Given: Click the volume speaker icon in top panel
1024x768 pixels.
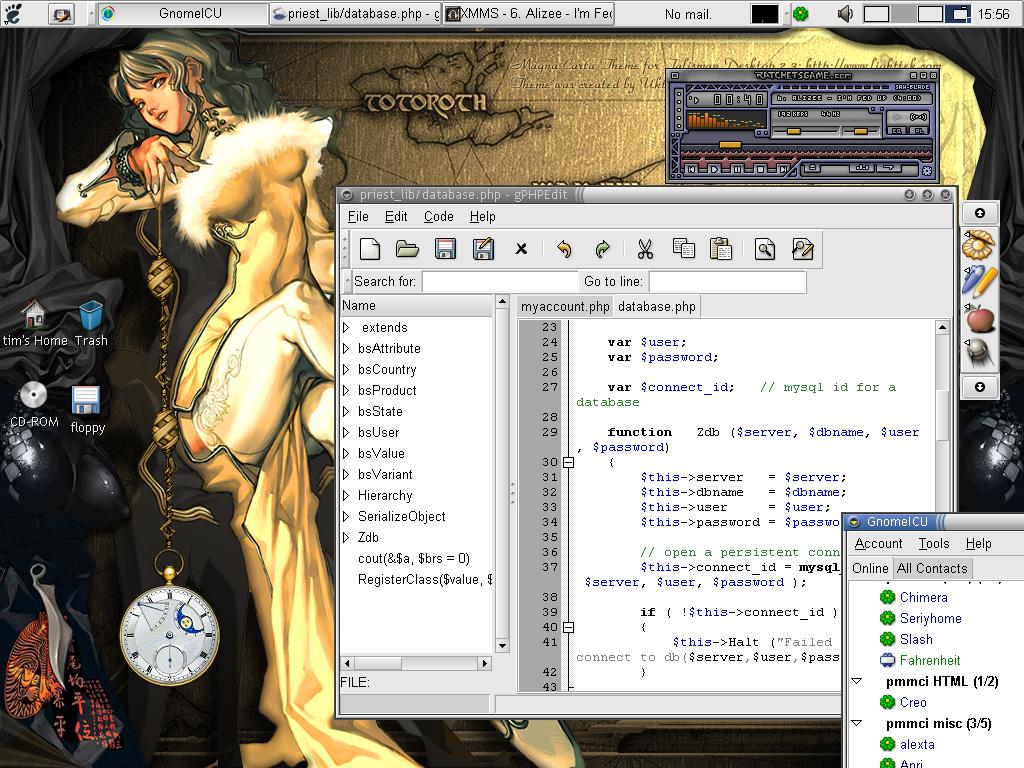Looking at the screenshot, I should (x=844, y=14).
